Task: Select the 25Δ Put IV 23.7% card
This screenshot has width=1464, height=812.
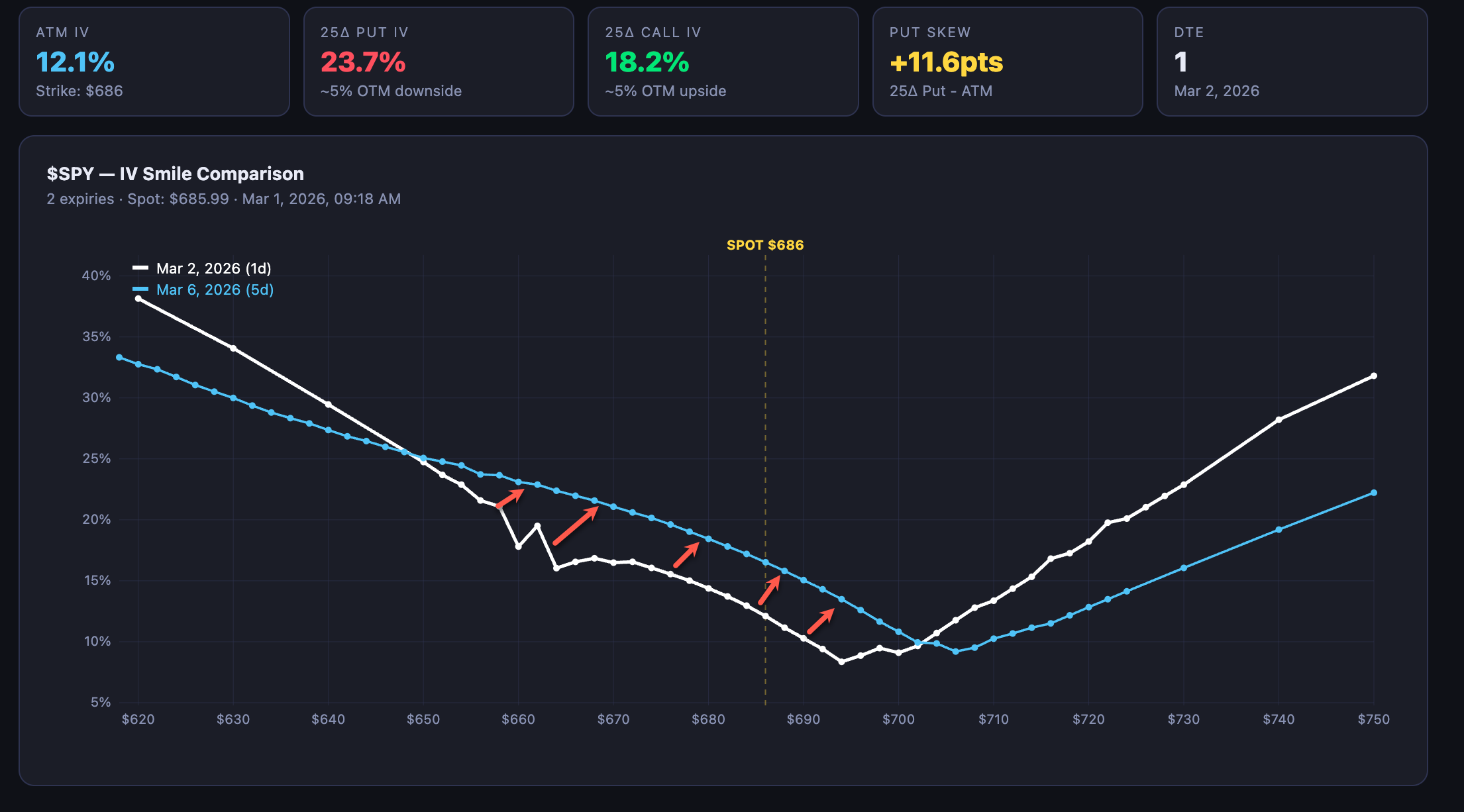Action: pyautogui.click(x=438, y=62)
